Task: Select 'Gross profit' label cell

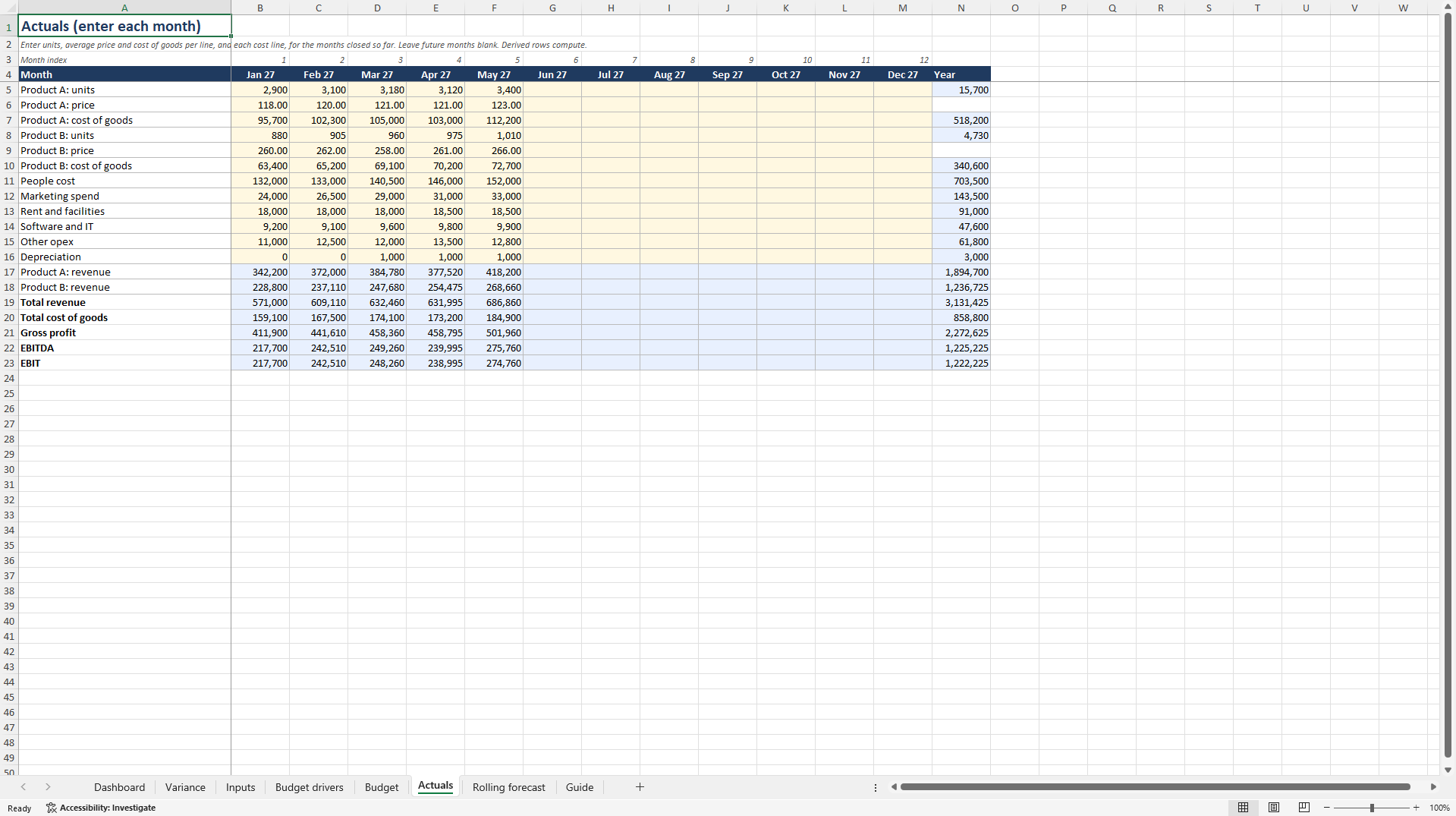Action: click(124, 332)
